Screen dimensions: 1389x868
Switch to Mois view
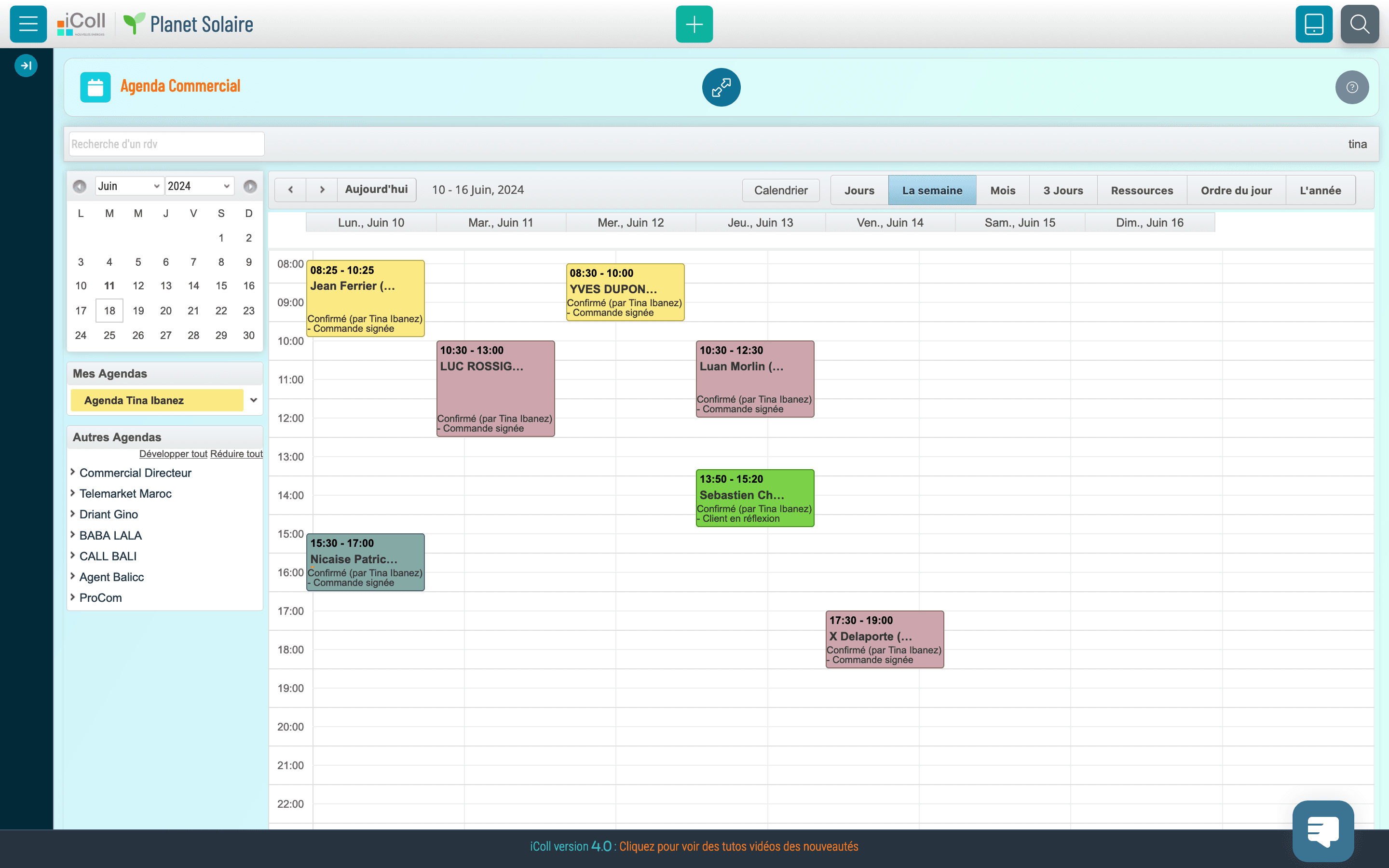[1003, 190]
